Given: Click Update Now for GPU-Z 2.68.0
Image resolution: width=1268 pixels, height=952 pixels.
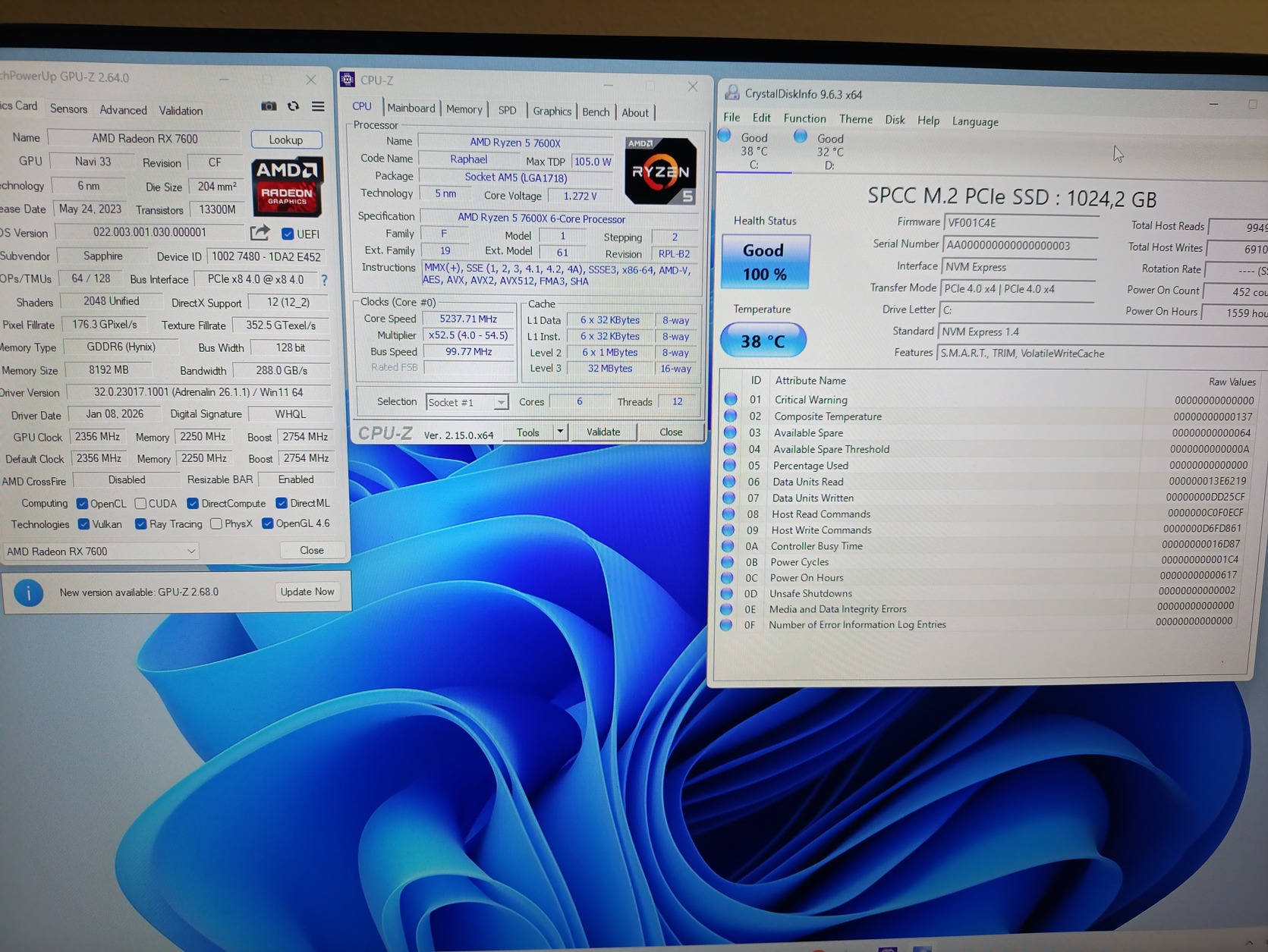Looking at the screenshot, I should coord(307,592).
